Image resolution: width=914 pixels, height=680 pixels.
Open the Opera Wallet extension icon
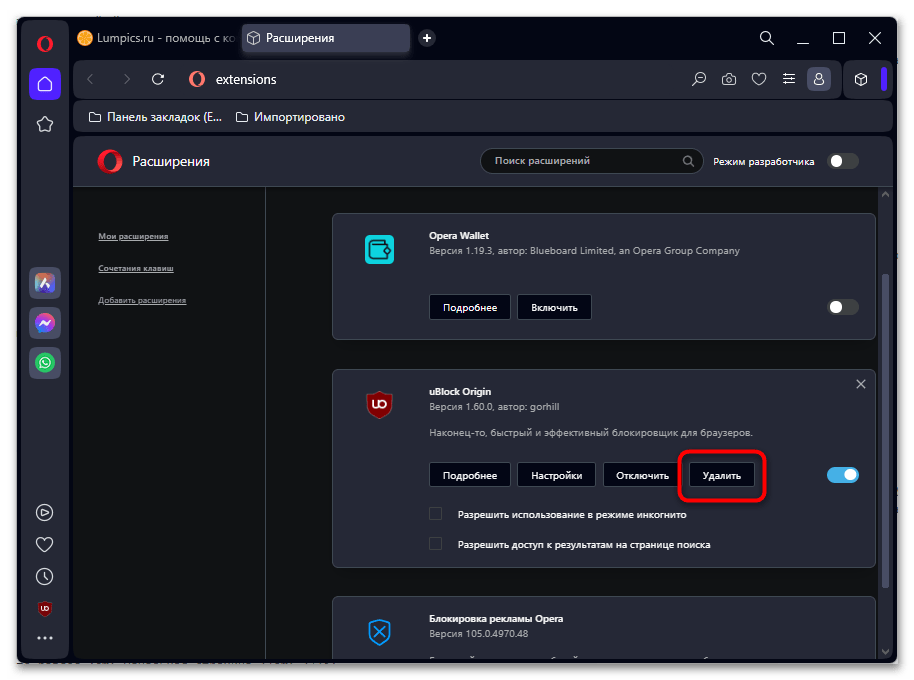tap(379, 249)
